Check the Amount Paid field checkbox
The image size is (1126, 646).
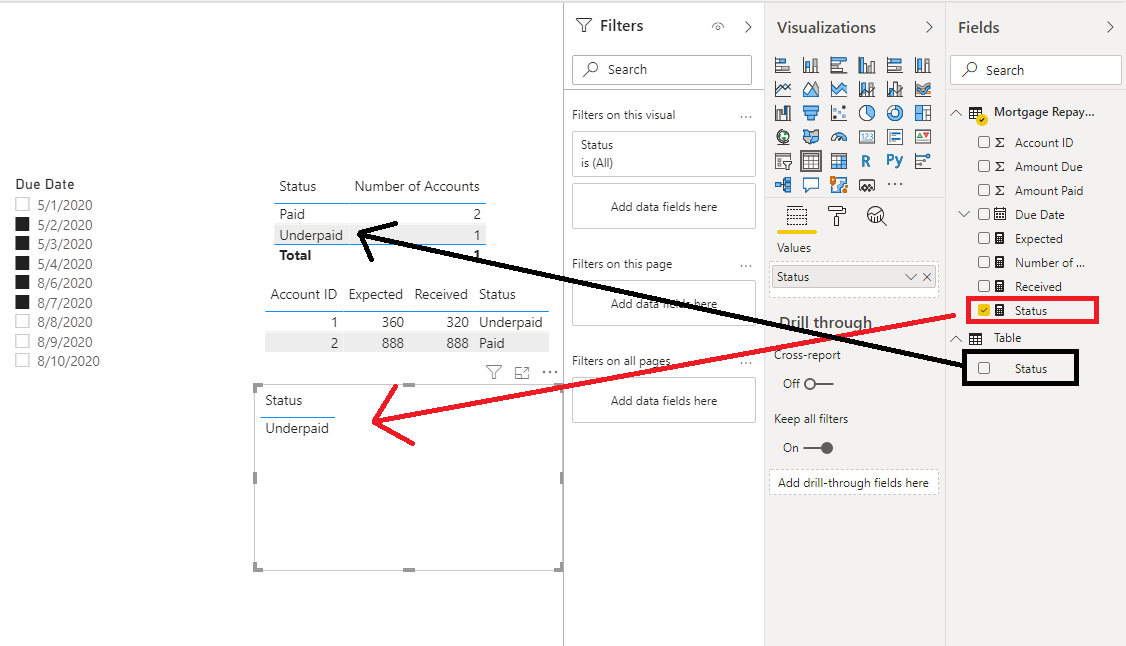[x=984, y=190]
